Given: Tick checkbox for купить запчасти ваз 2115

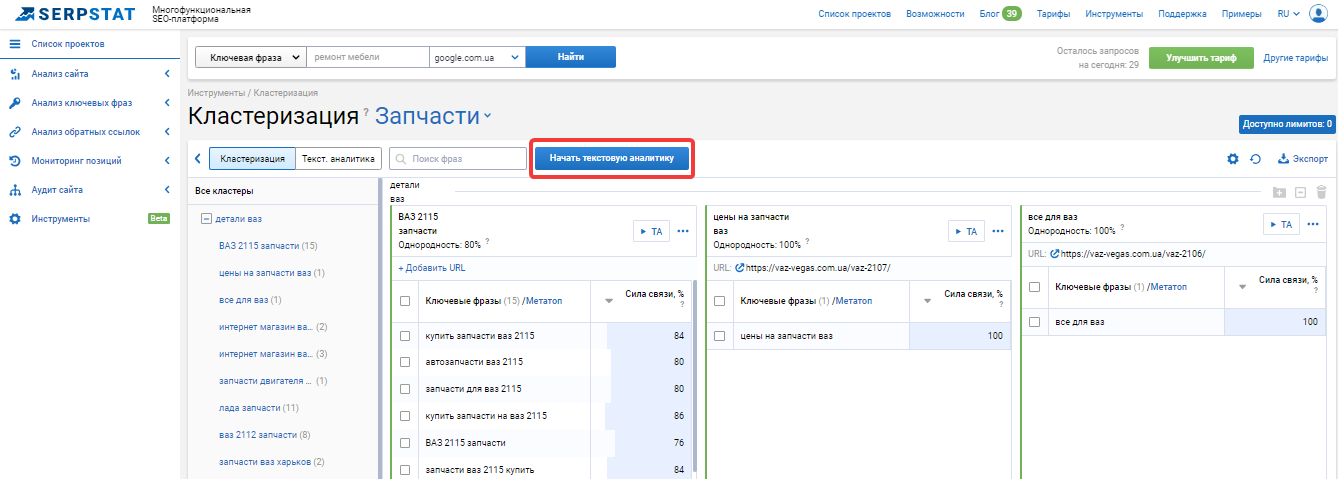Looking at the screenshot, I should [405, 336].
